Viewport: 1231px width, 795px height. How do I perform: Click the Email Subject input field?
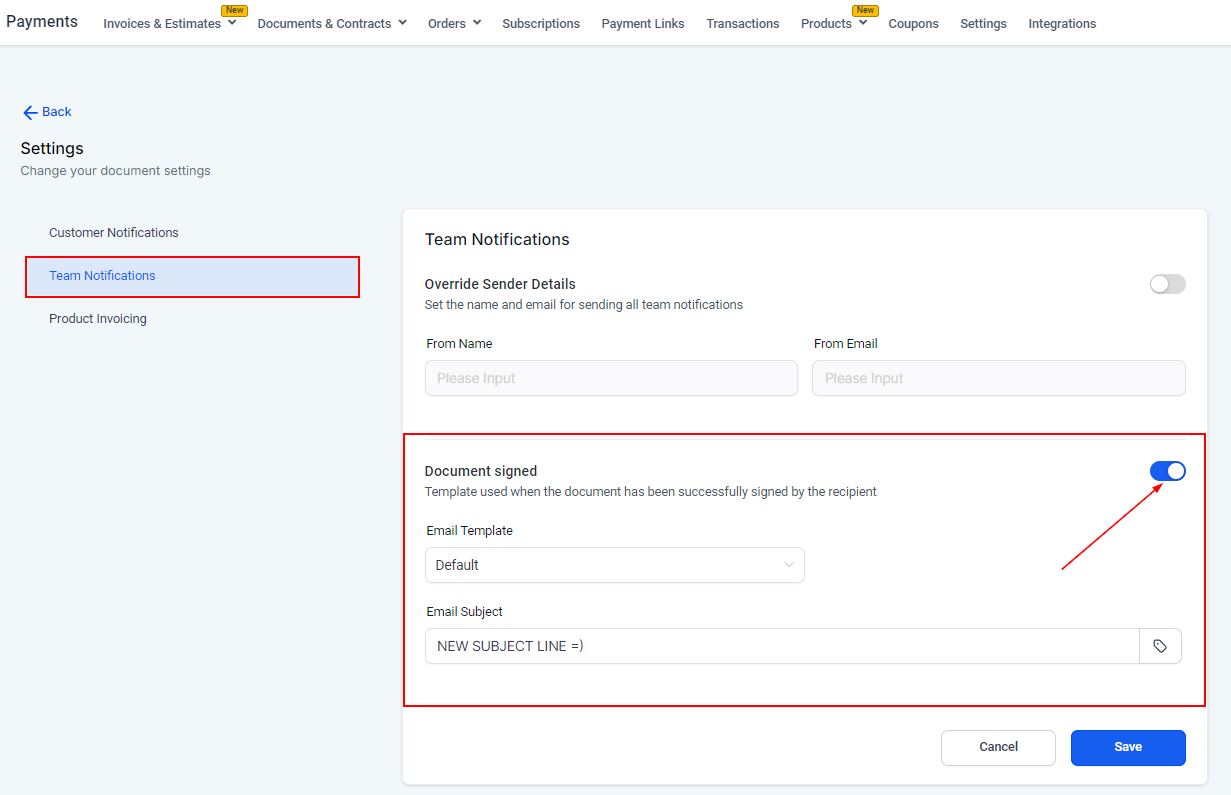(782, 646)
